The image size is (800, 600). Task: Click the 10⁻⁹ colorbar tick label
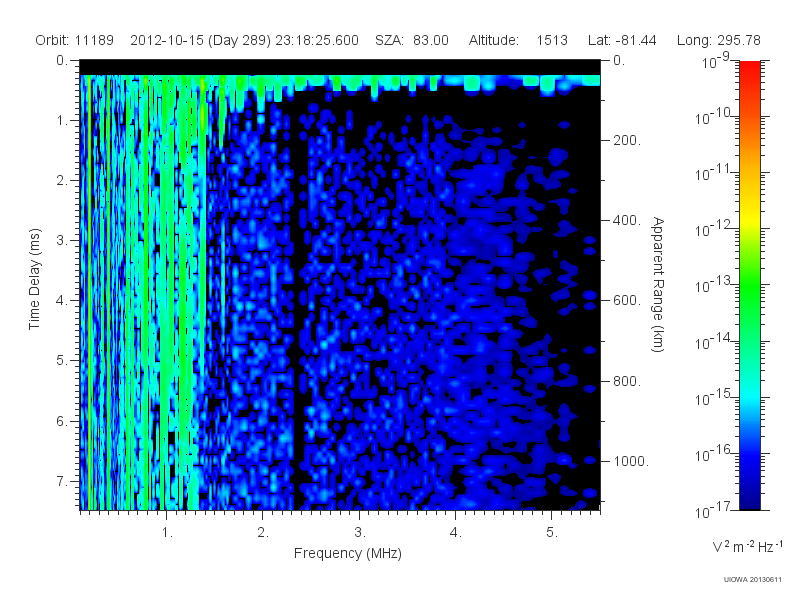pos(716,62)
